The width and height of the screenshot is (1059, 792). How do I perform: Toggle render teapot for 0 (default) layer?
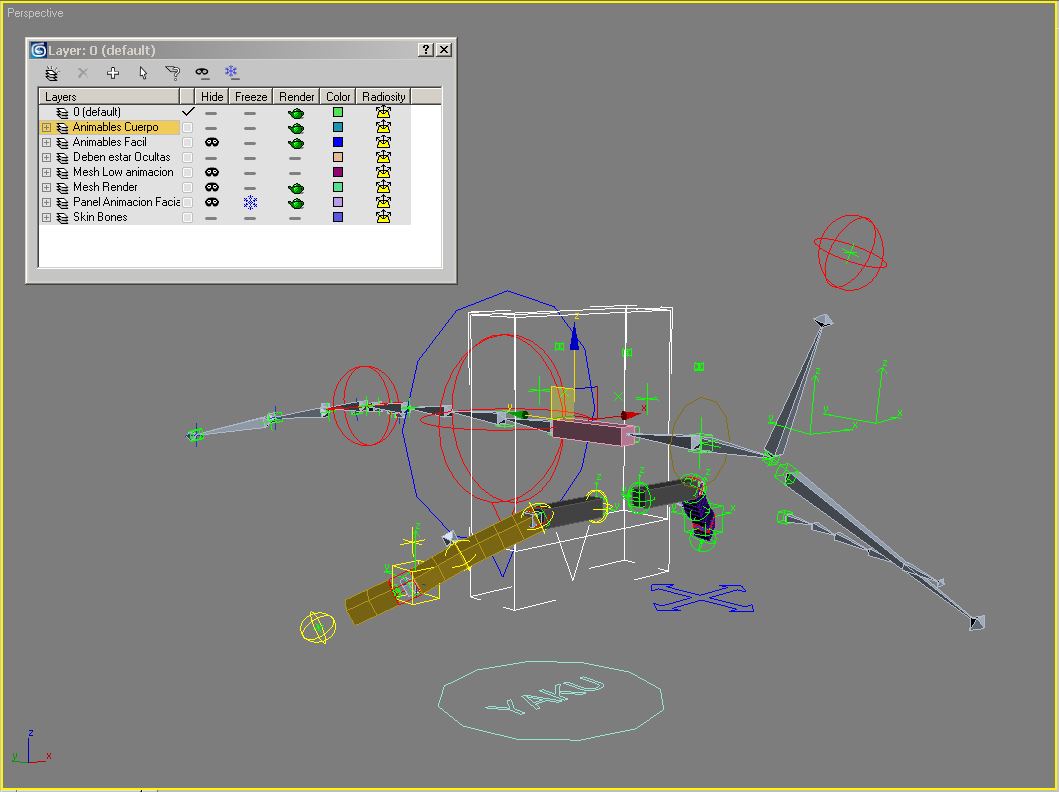tap(296, 113)
